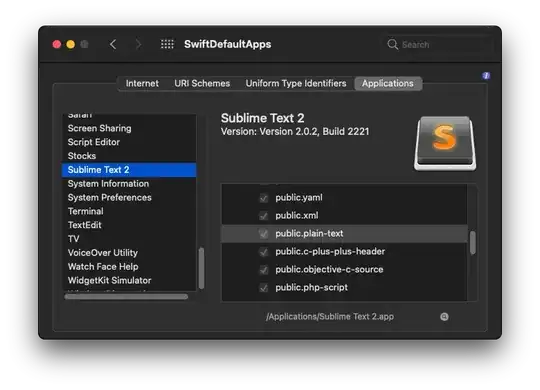Close the SwiftDefaultApps window
This screenshot has height=390, width=540.
click(57, 44)
